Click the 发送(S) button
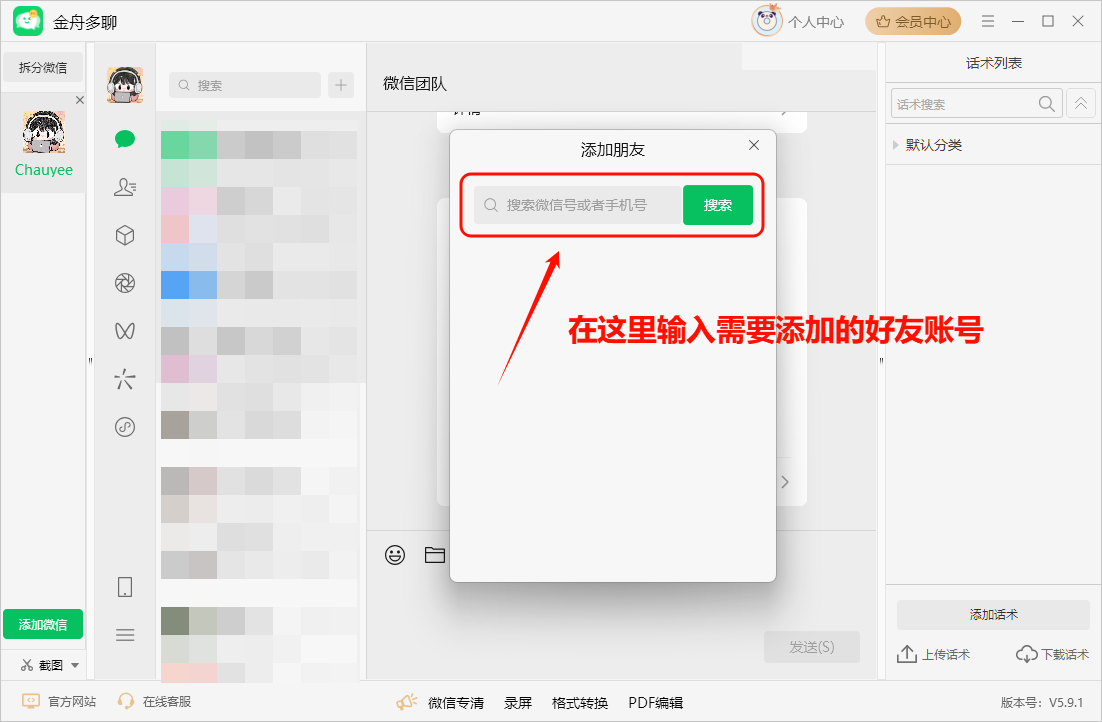Screen dimensions: 1102x722 (x=812, y=647)
